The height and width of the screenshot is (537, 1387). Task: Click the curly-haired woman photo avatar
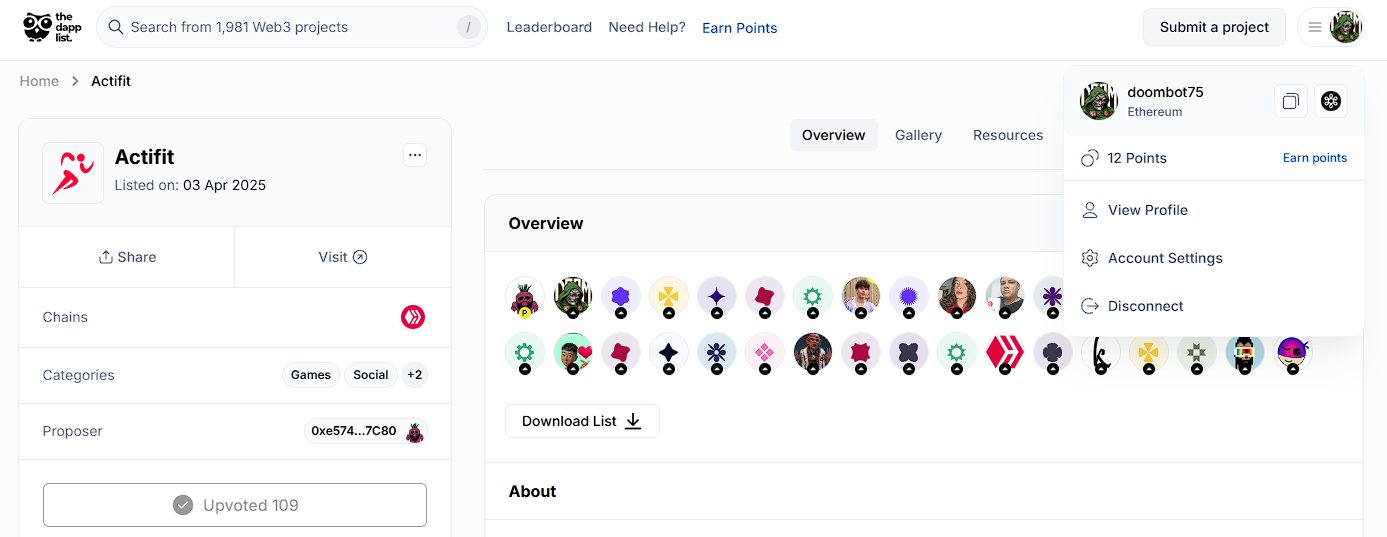[x=956, y=297]
